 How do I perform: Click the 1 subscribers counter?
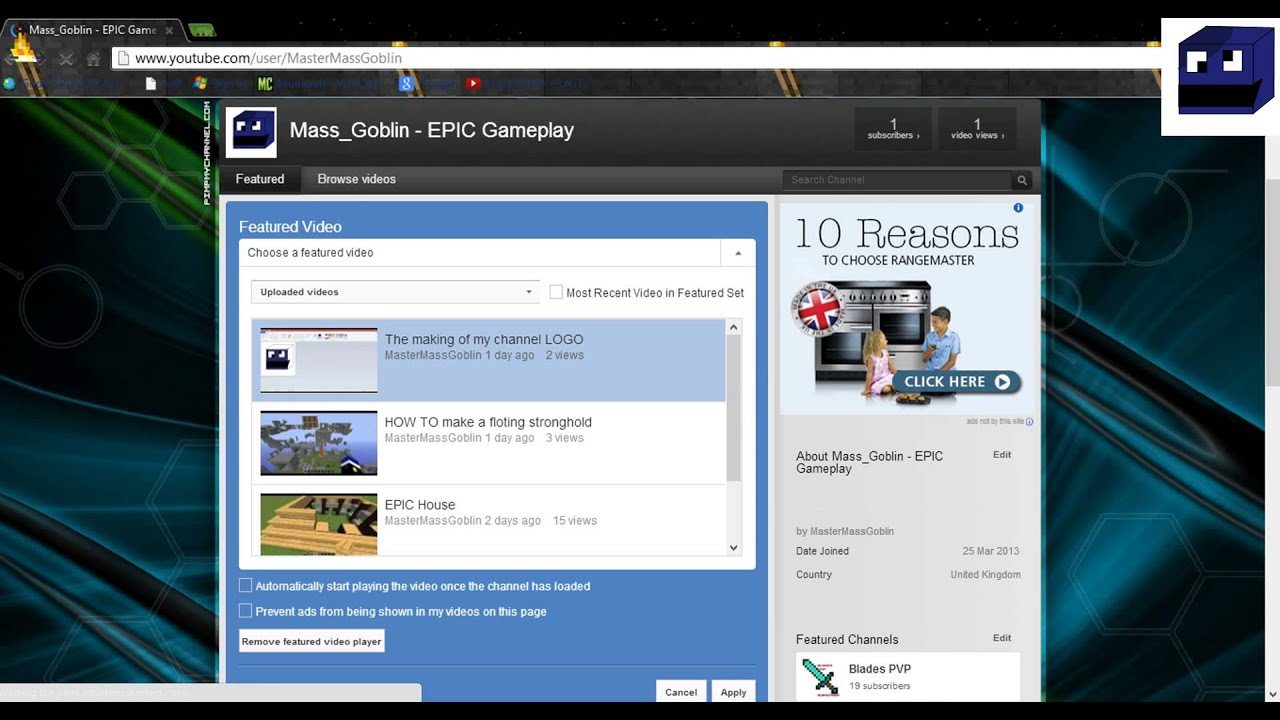click(x=894, y=130)
